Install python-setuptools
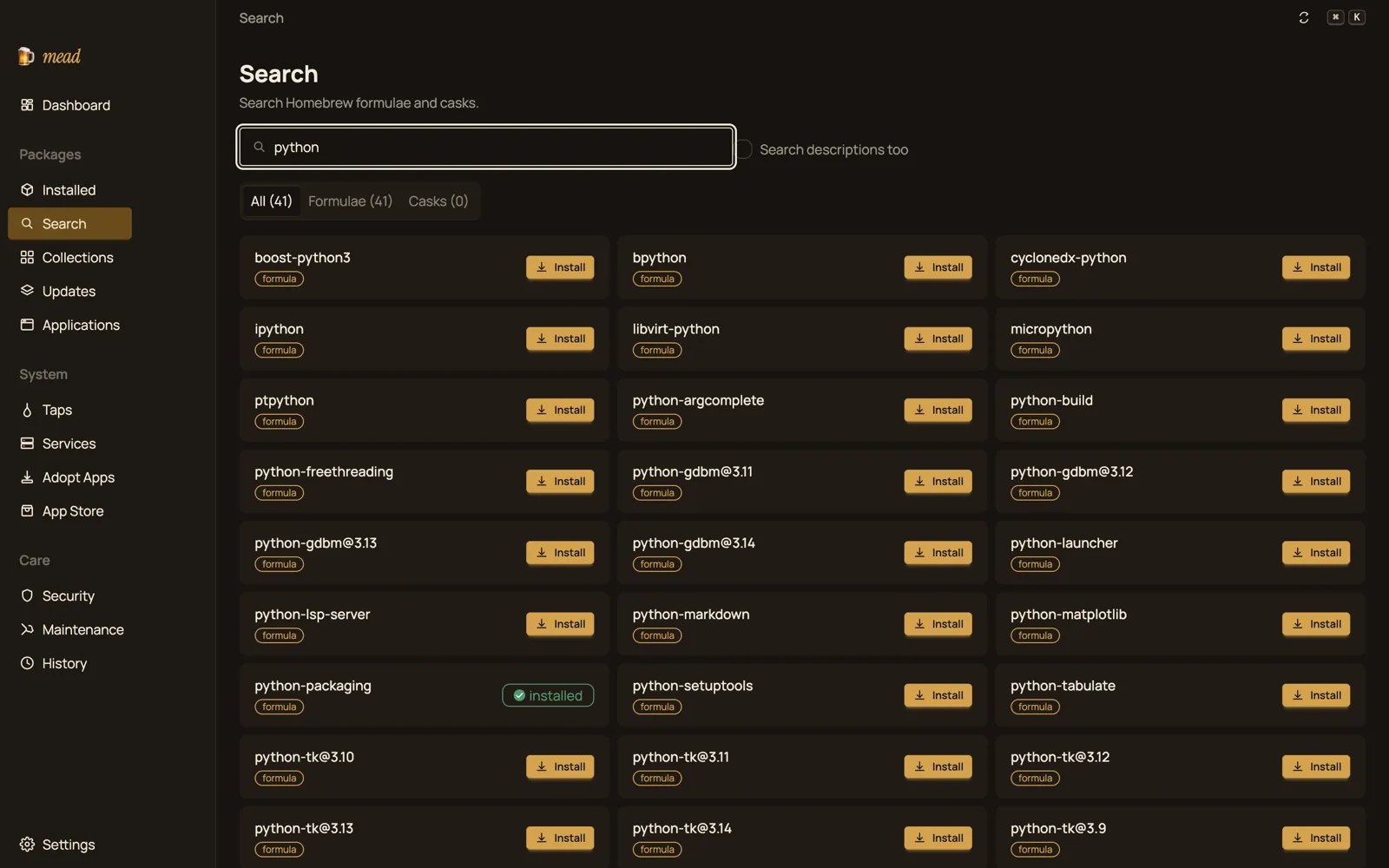The width and height of the screenshot is (1389, 868). click(x=938, y=695)
